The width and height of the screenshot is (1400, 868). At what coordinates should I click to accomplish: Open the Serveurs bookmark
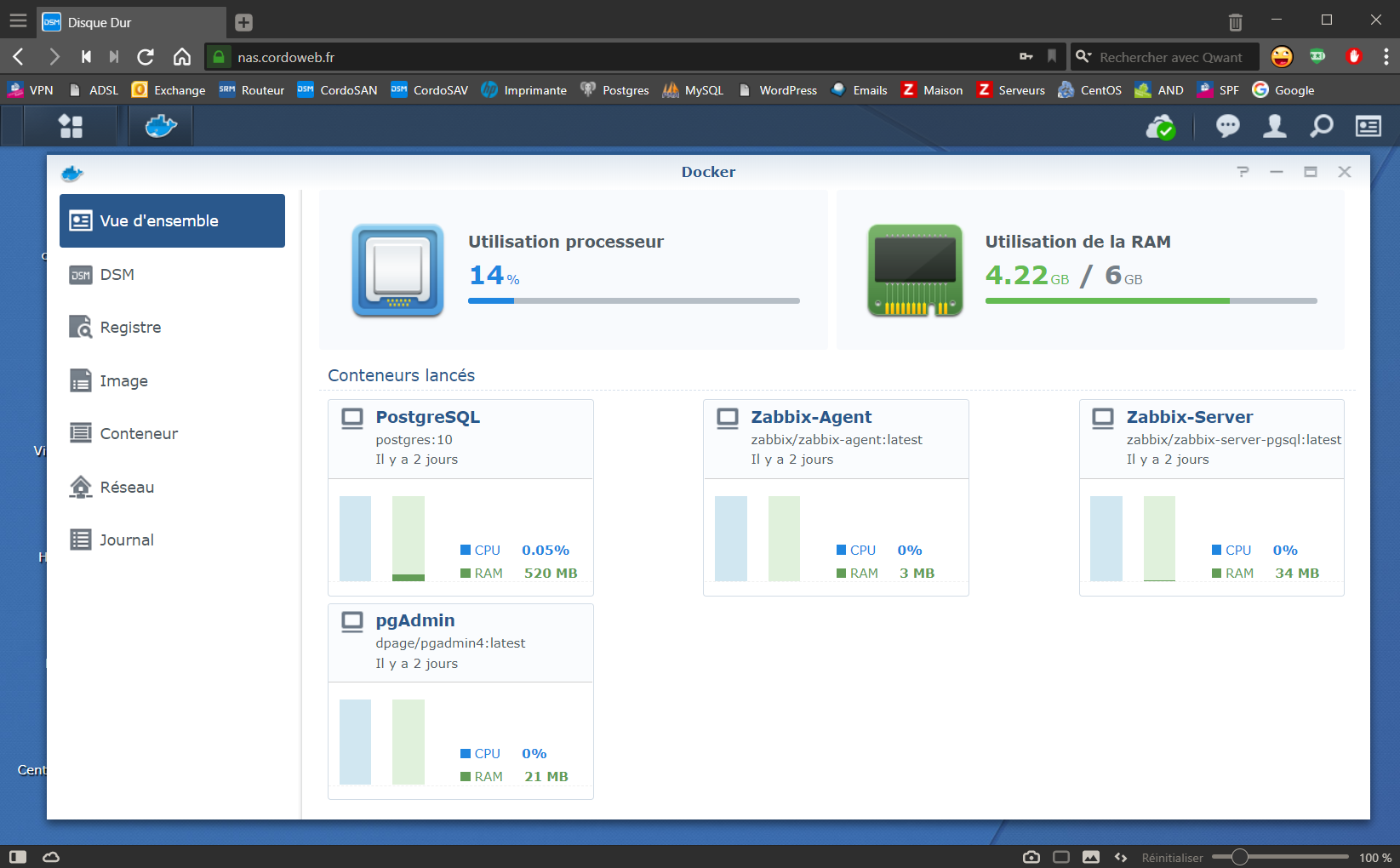pyautogui.click(x=1011, y=90)
